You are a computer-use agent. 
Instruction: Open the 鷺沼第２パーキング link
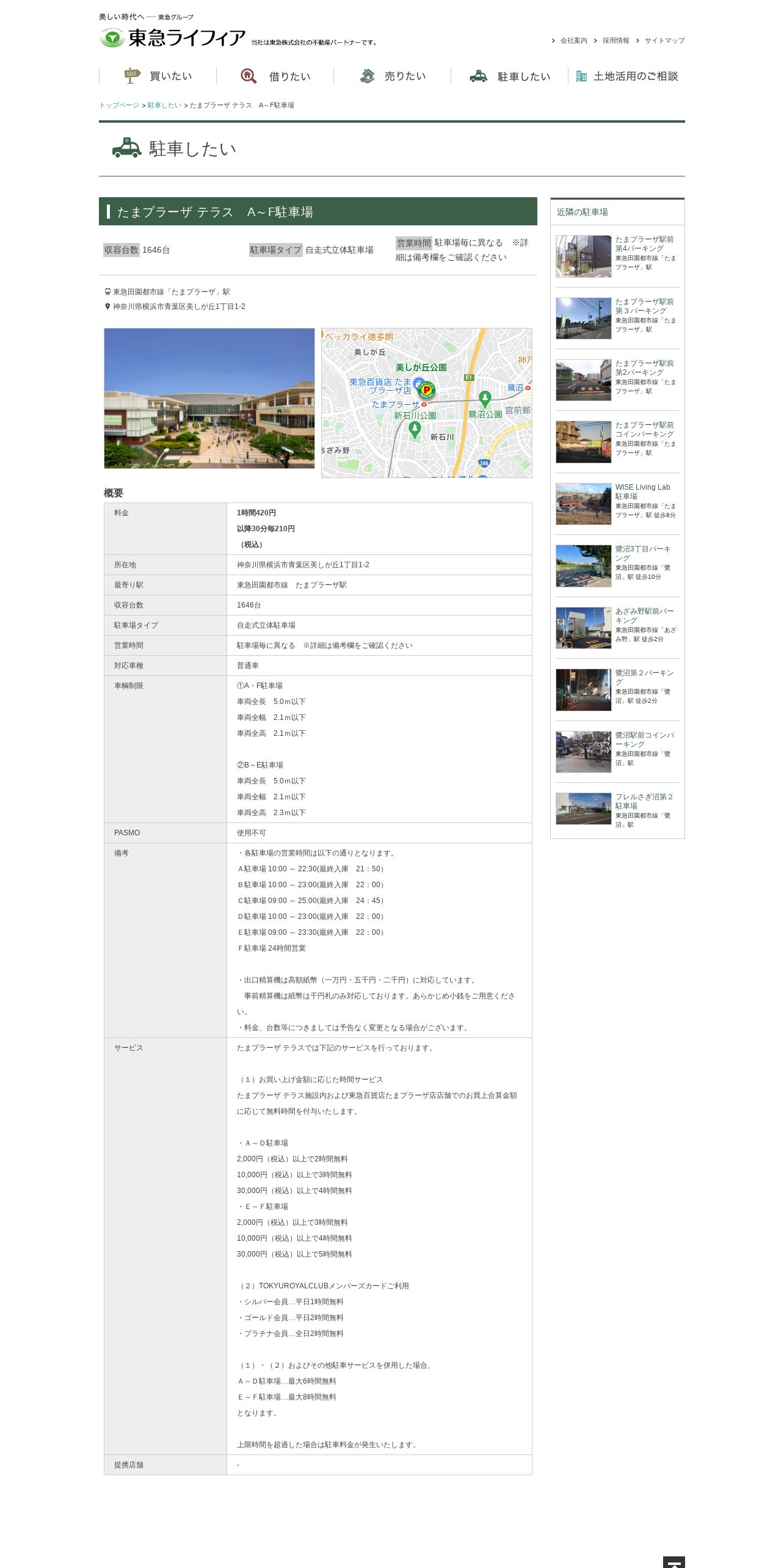click(x=644, y=678)
